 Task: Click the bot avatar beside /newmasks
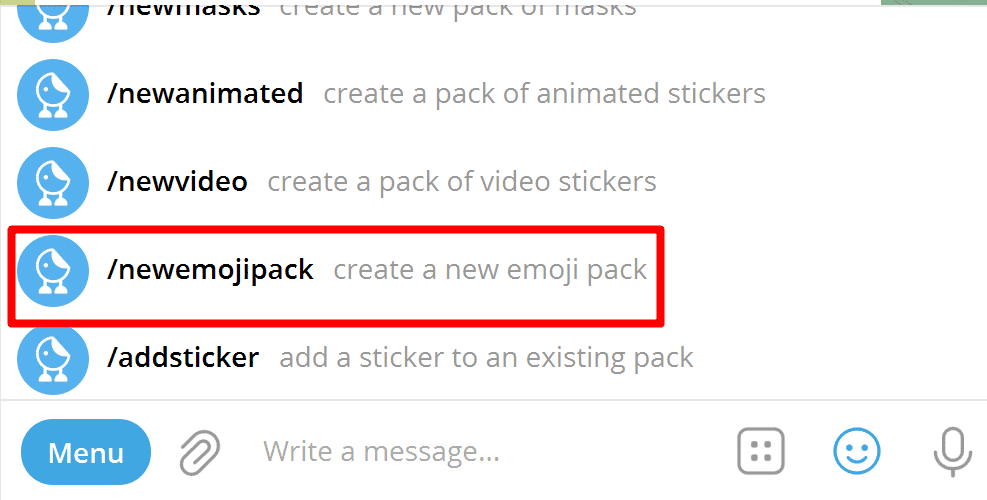[54, 14]
